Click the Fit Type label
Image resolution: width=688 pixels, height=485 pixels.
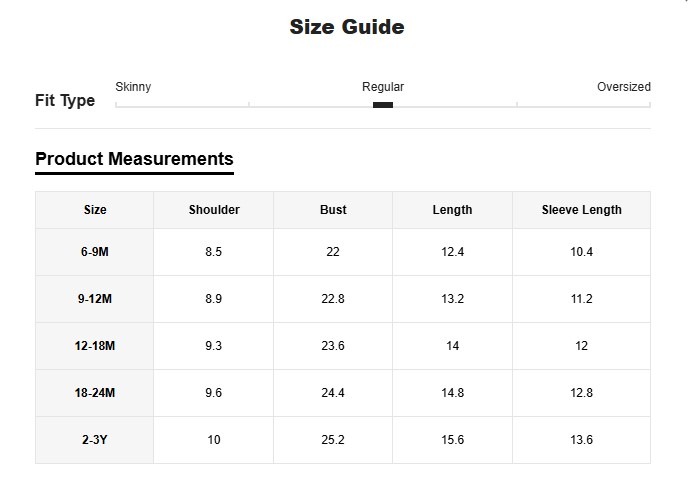(x=65, y=101)
